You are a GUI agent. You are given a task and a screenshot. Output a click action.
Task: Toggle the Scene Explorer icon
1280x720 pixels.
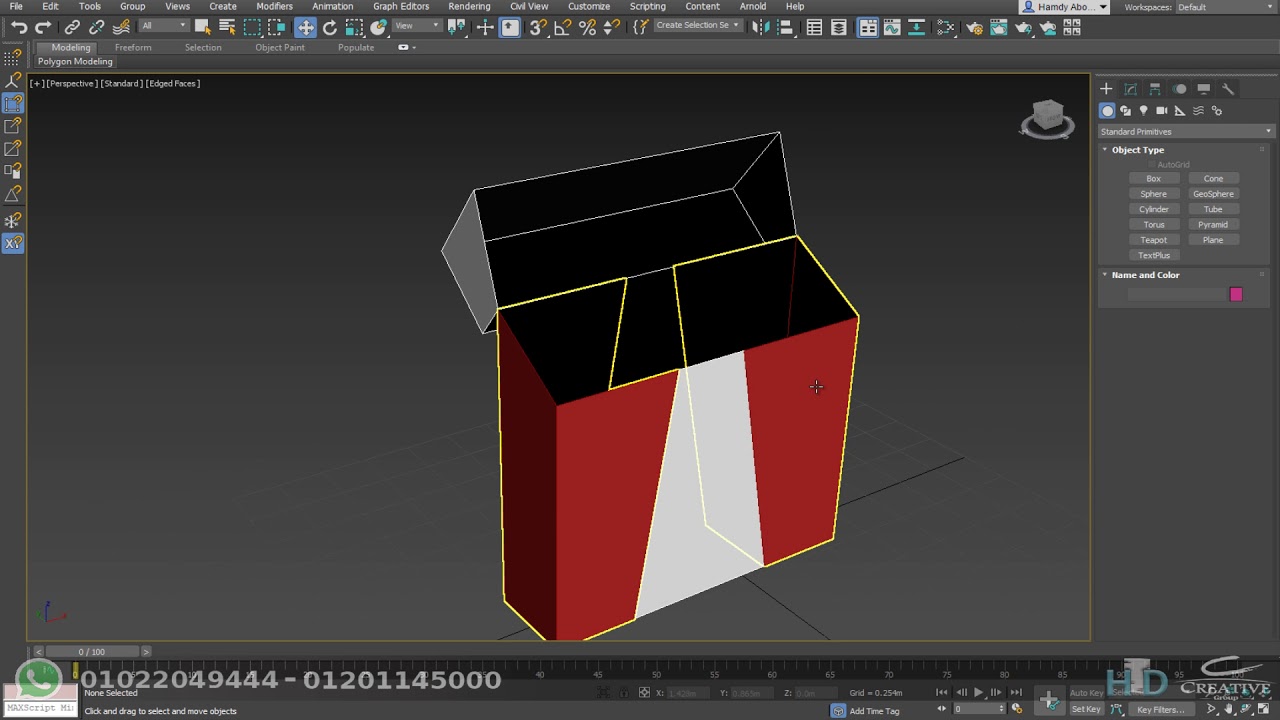click(x=815, y=28)
